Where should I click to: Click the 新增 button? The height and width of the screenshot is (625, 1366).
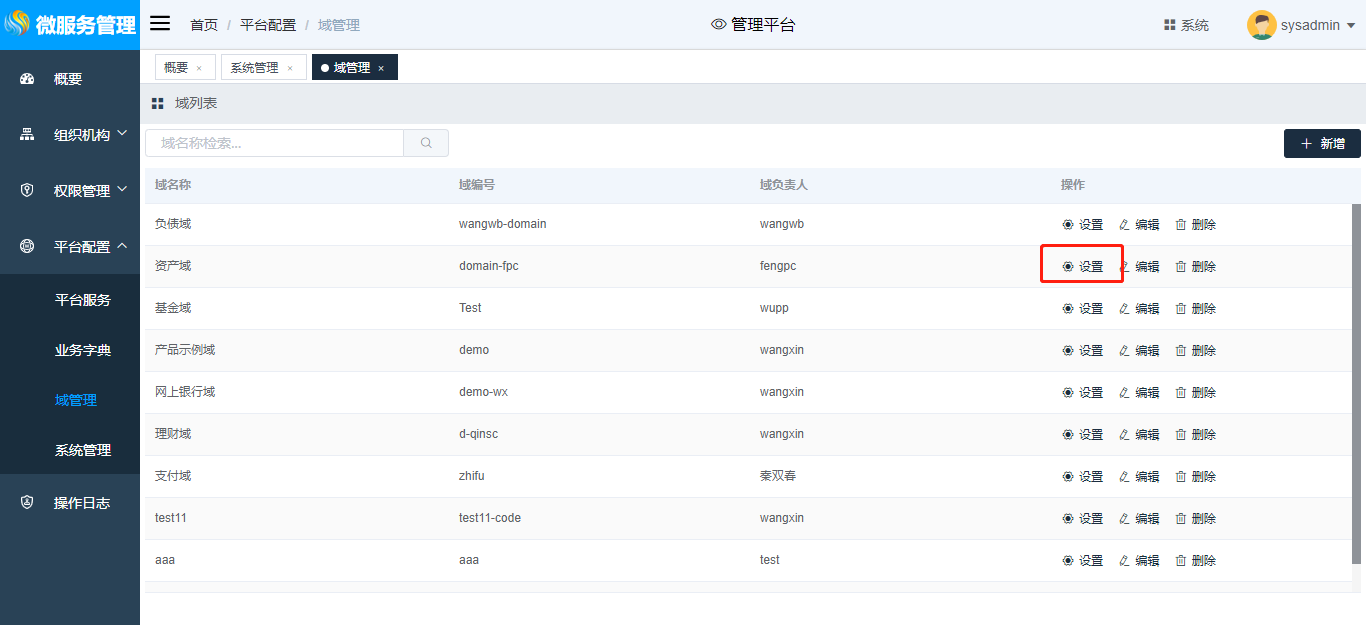(1322, 144)
